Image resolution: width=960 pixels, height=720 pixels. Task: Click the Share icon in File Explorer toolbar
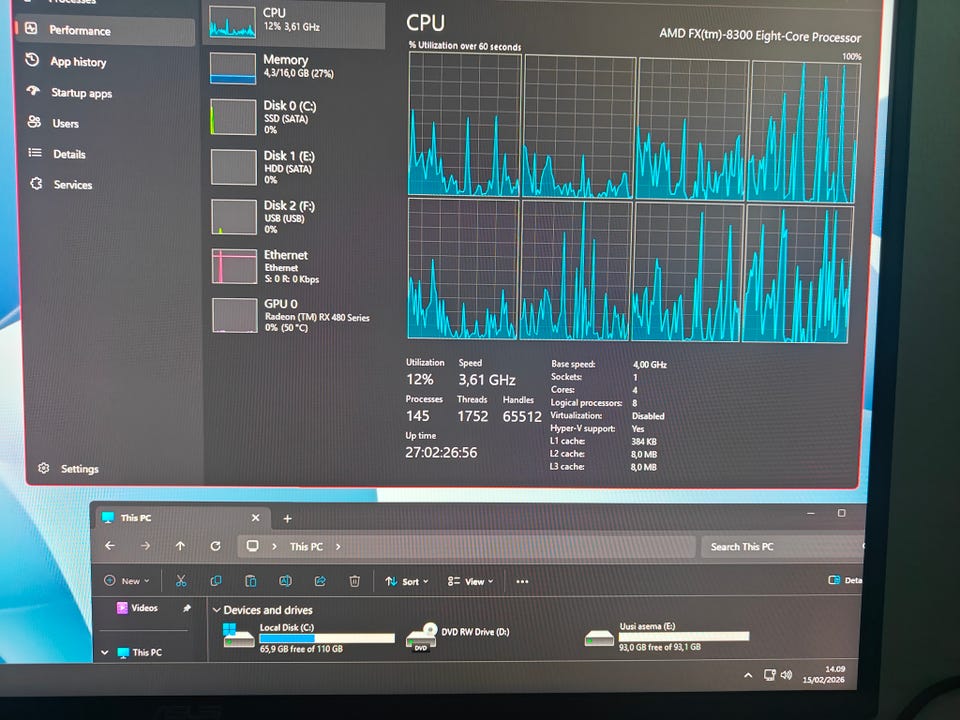point(320,580)
